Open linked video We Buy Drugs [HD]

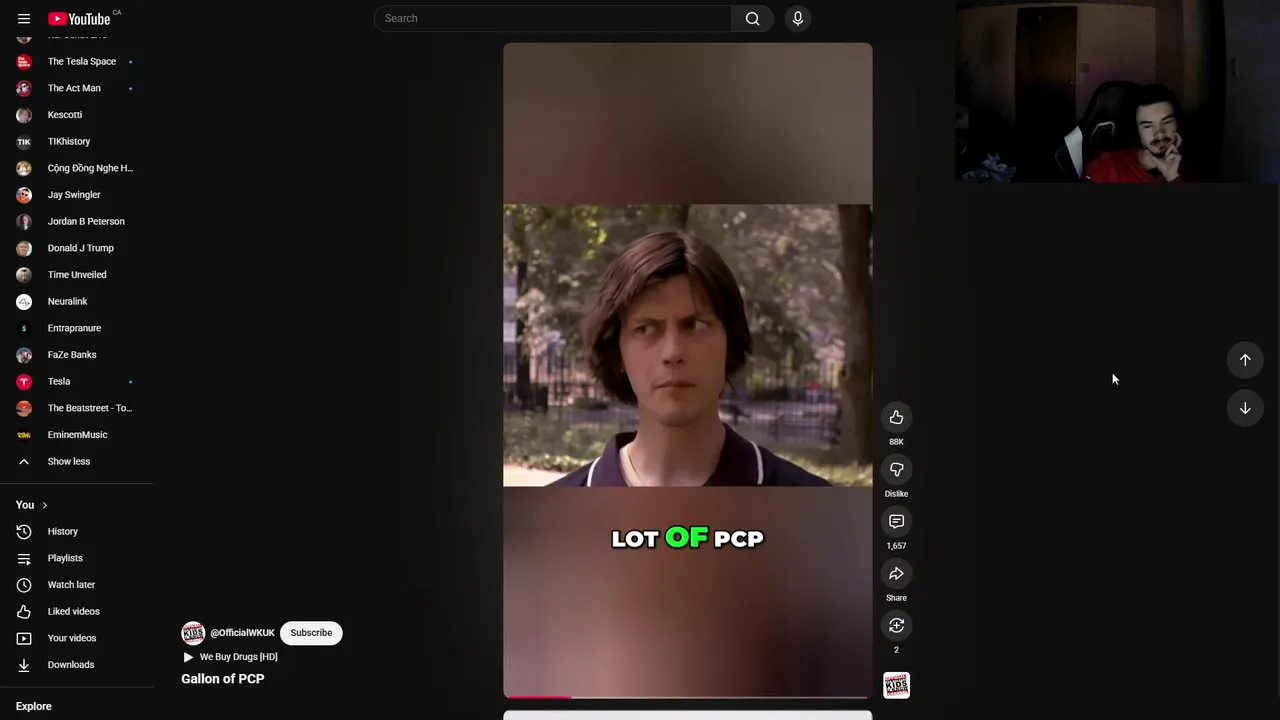pyautogui.click(x=230, y=657)
